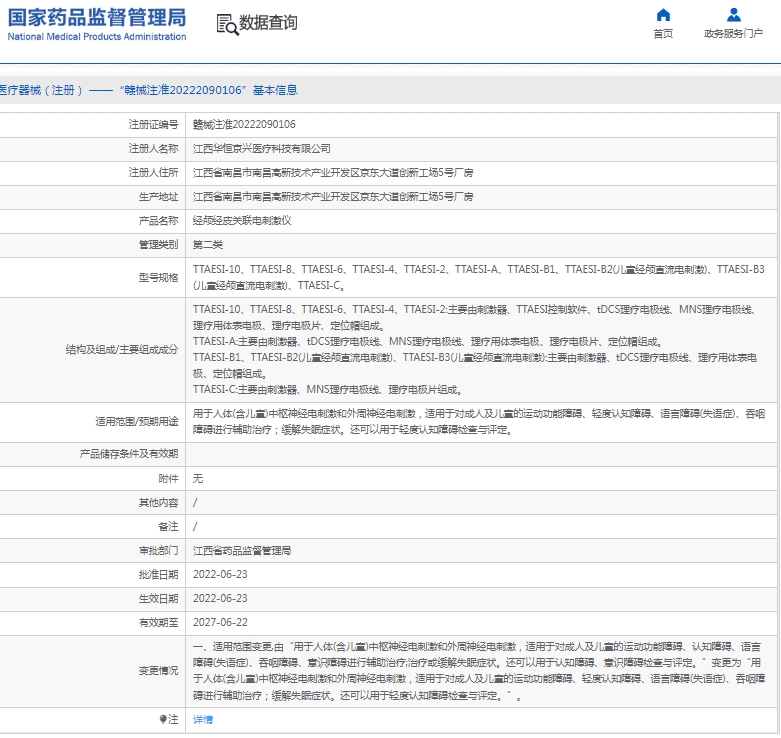The width and height of the screenshot is (781, 738).
Task: Click the 注册证编号 row label
Action: (153, 124)
